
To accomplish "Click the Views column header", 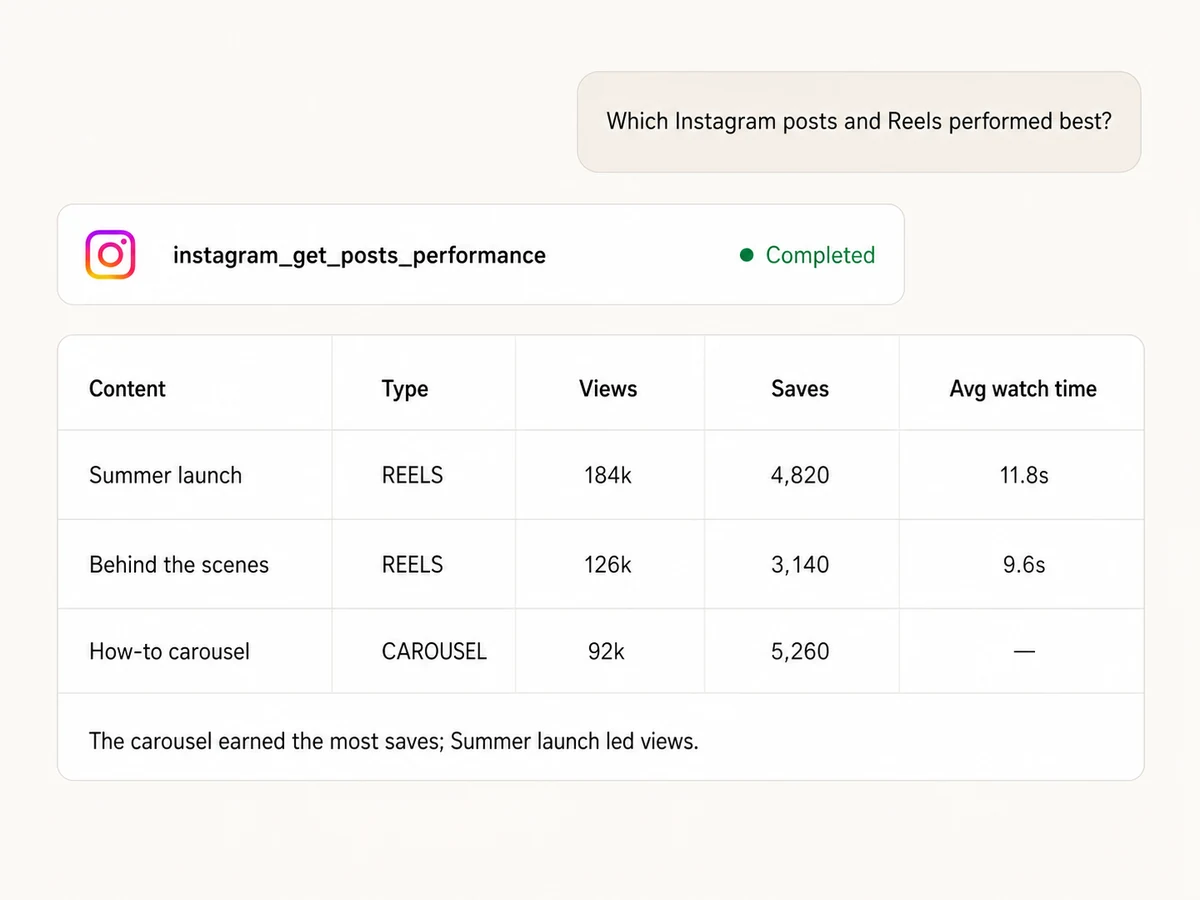I will (x=608, y=389).
